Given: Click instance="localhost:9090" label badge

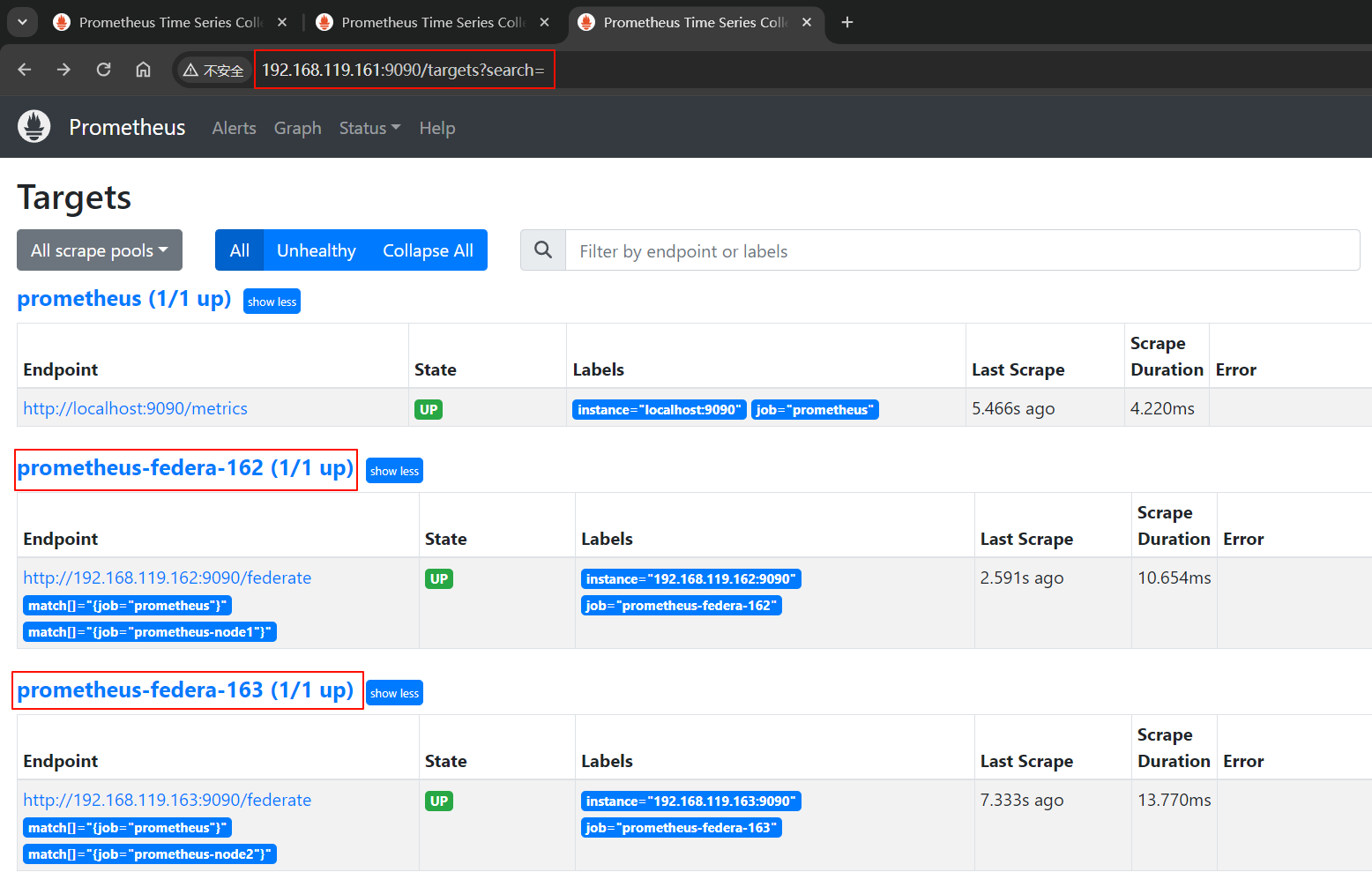Looking at the screenshot, I should tap(660, 409).
